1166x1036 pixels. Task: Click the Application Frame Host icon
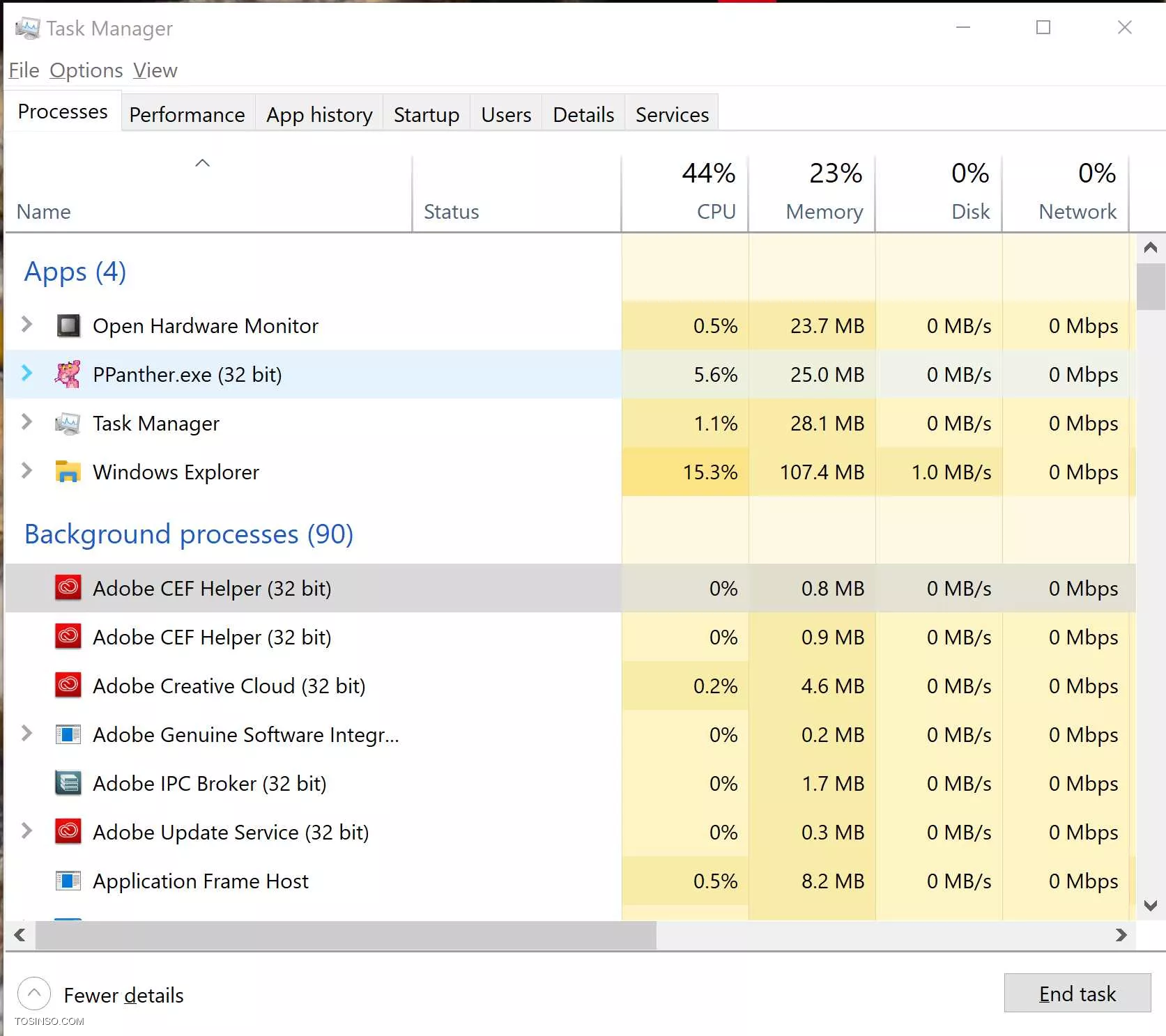[68, 881]
